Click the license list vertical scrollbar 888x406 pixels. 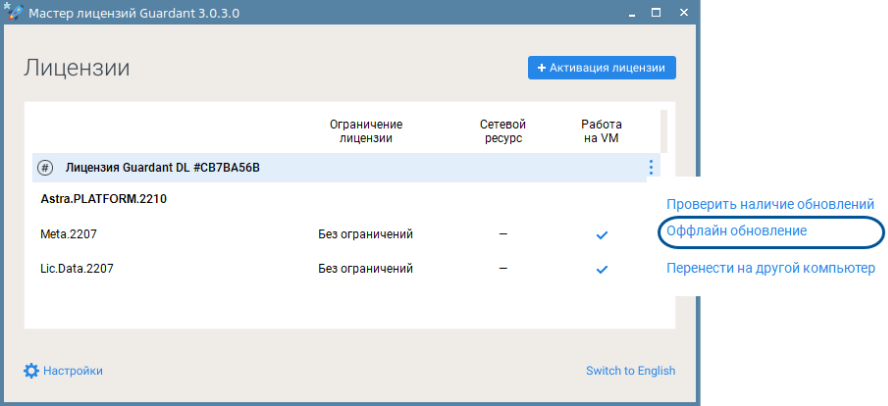665,130
